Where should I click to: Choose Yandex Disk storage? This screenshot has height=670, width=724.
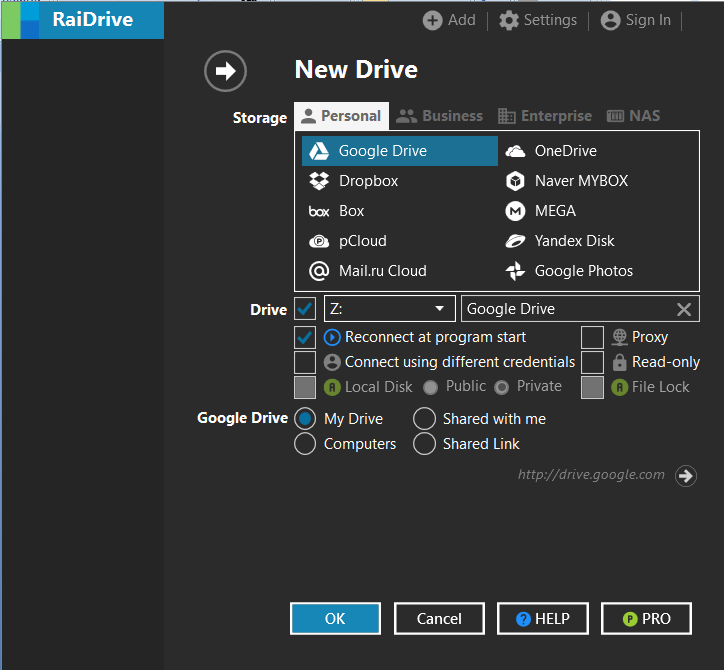[x=574, y=241]
